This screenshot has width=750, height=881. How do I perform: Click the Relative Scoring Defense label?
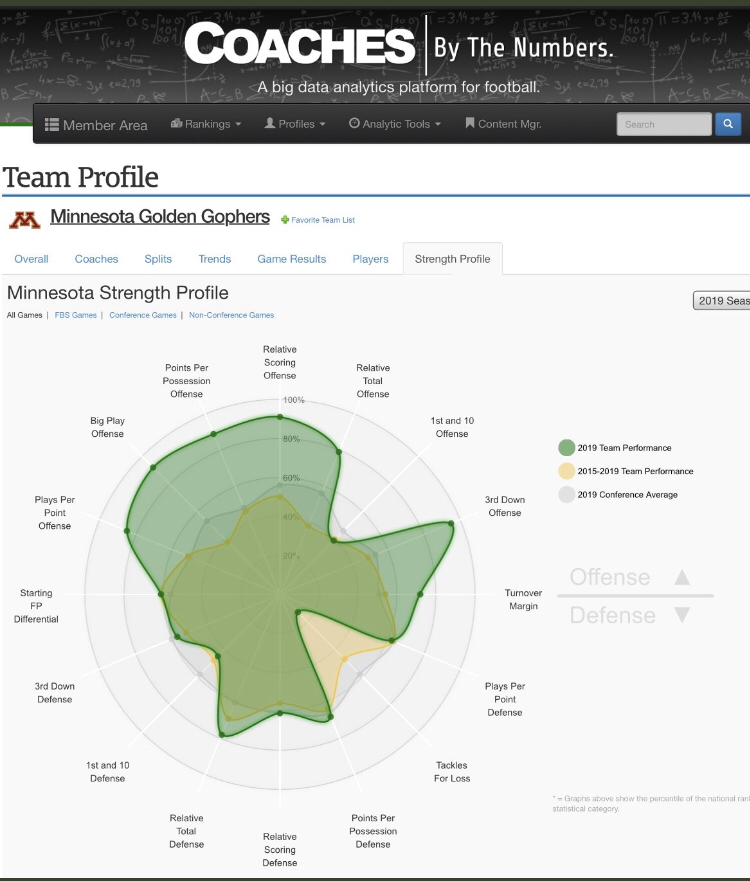coord(280,850)
